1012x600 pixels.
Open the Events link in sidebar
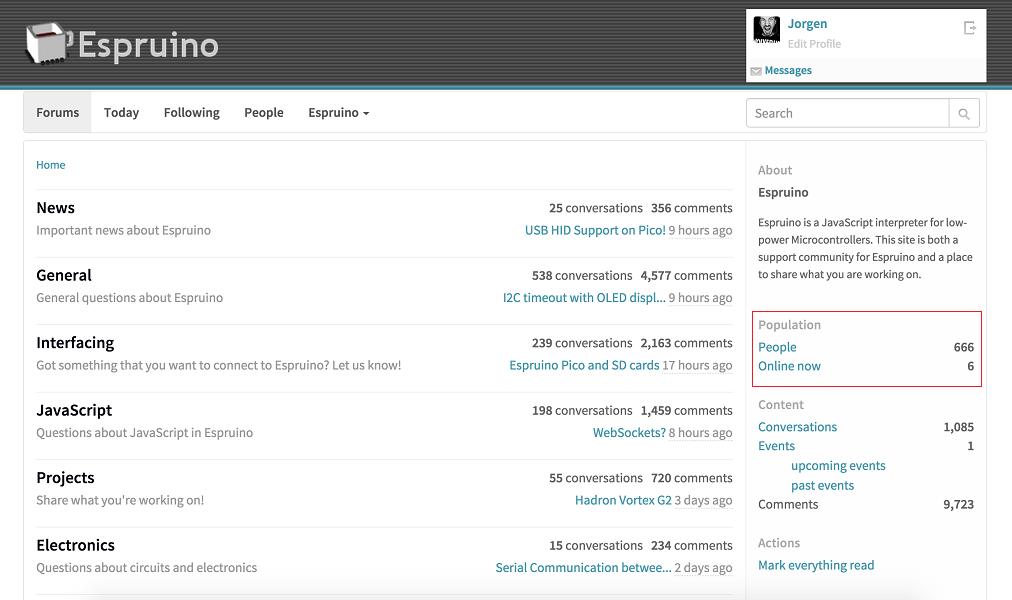pyautogui.click(x=776, y=446)
